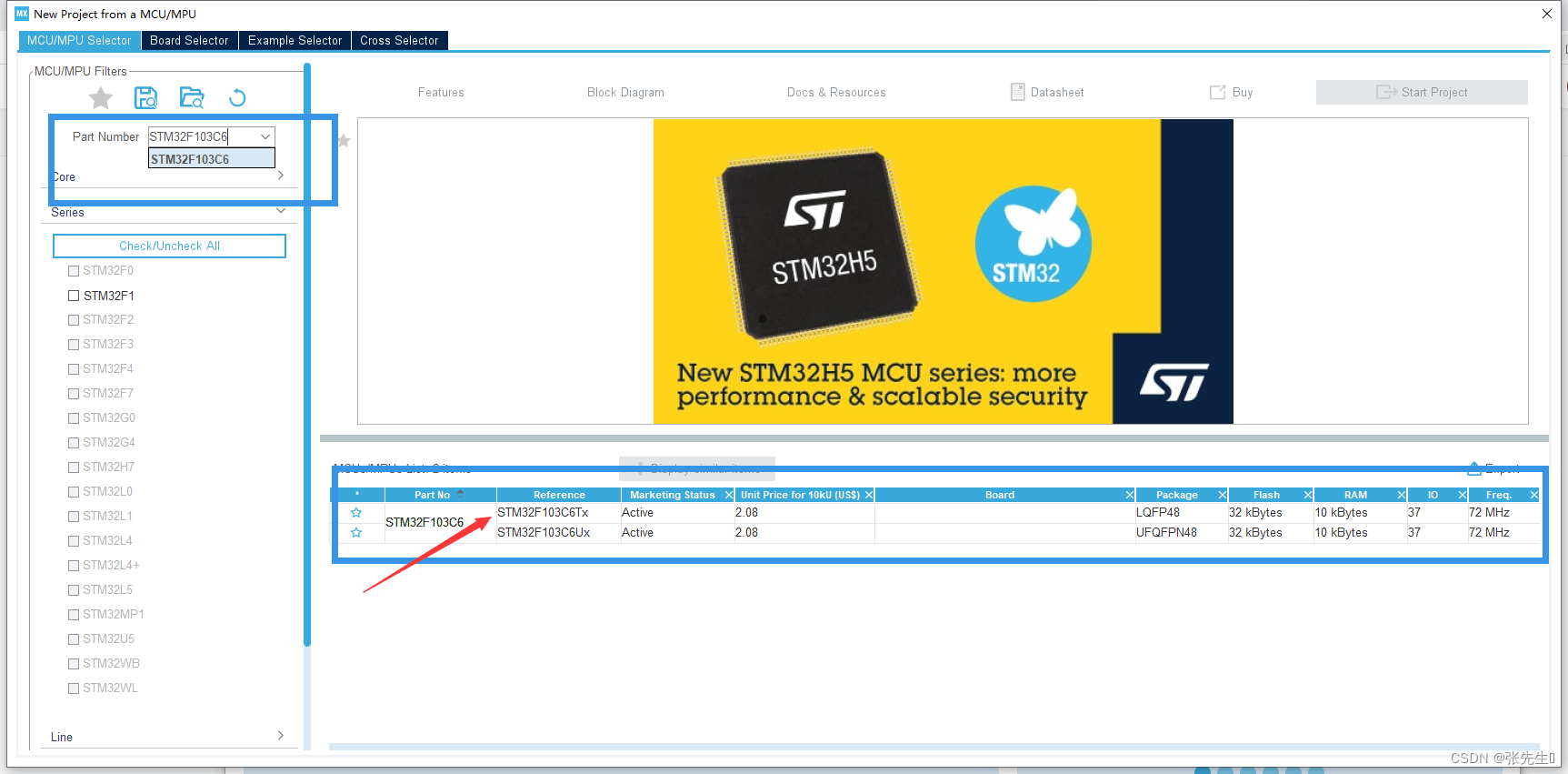Check the STM32F3 series checkbox
The height and width of the screenshot is (774, 1568).
click(74, 345)
